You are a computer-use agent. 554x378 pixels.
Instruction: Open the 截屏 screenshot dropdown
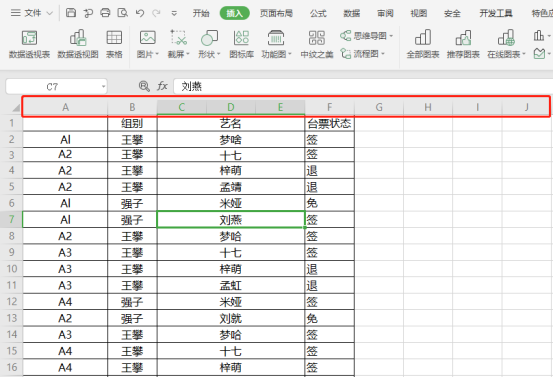pyautogui.click(x=178, y=44)
